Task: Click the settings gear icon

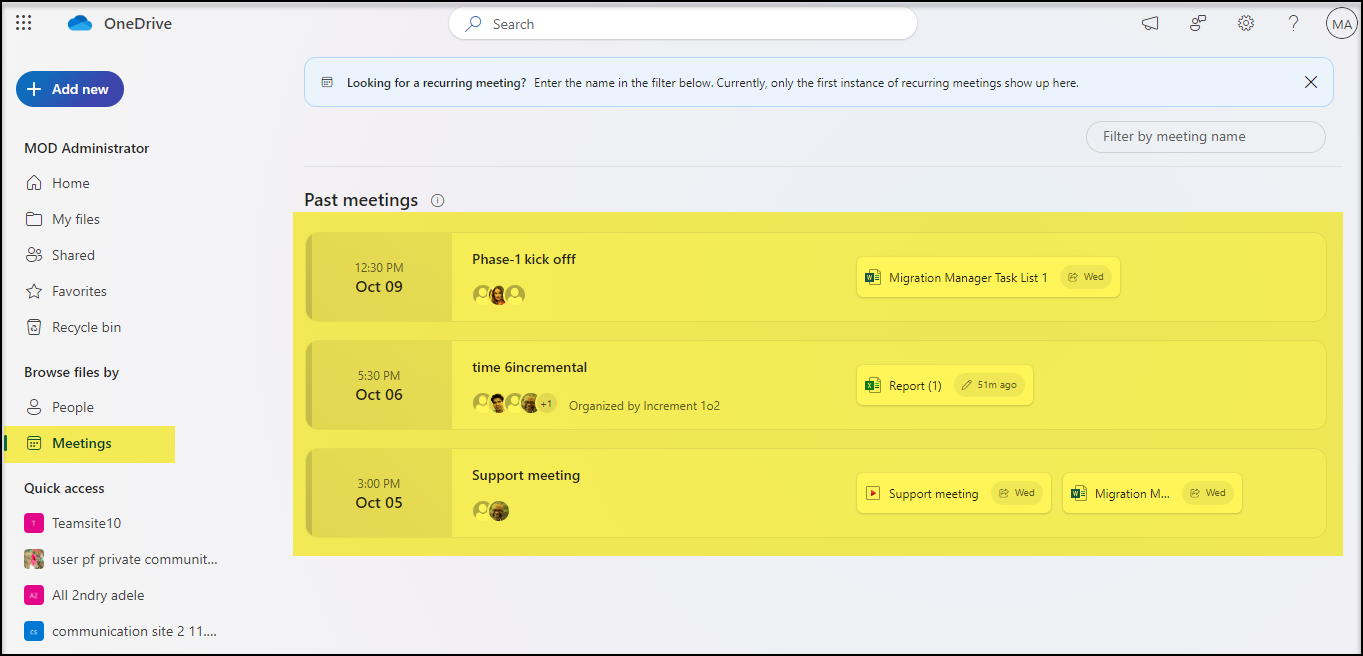Action: coord(1245,23)
